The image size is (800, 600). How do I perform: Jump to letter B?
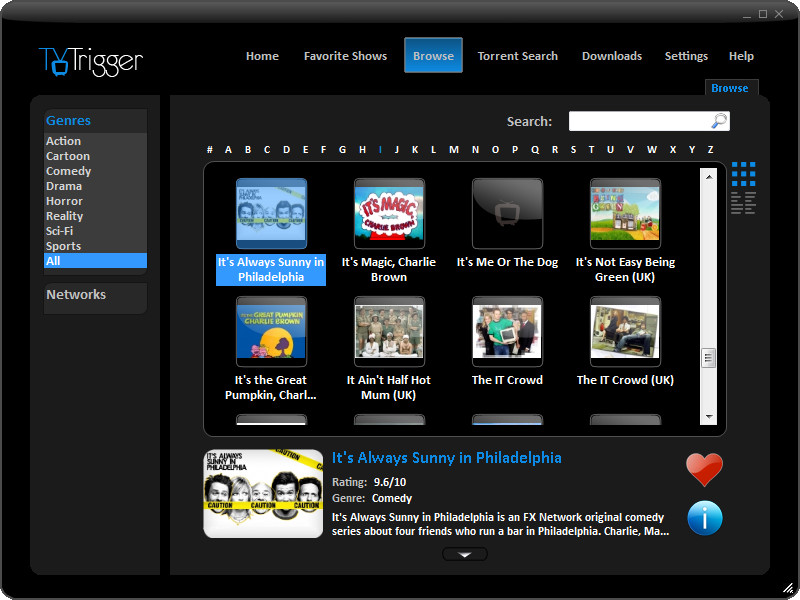click(248, 150)
